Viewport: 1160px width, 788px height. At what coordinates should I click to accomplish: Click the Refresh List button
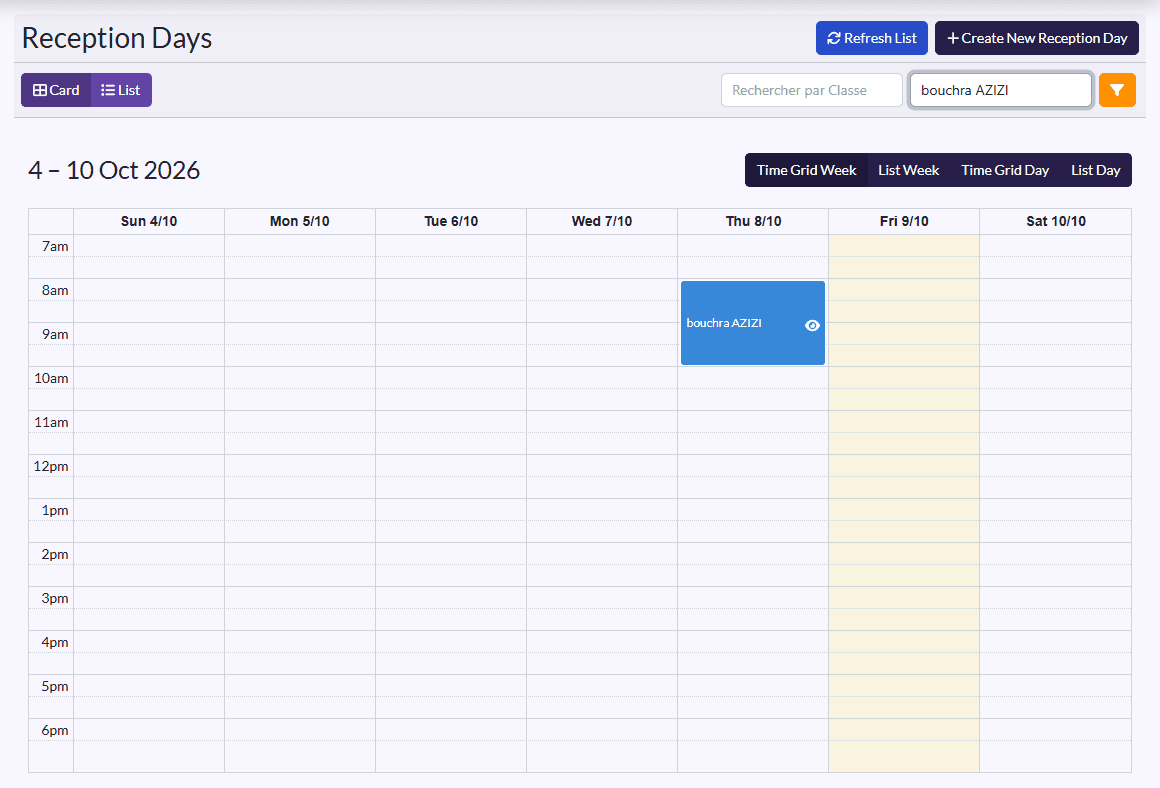871,38
